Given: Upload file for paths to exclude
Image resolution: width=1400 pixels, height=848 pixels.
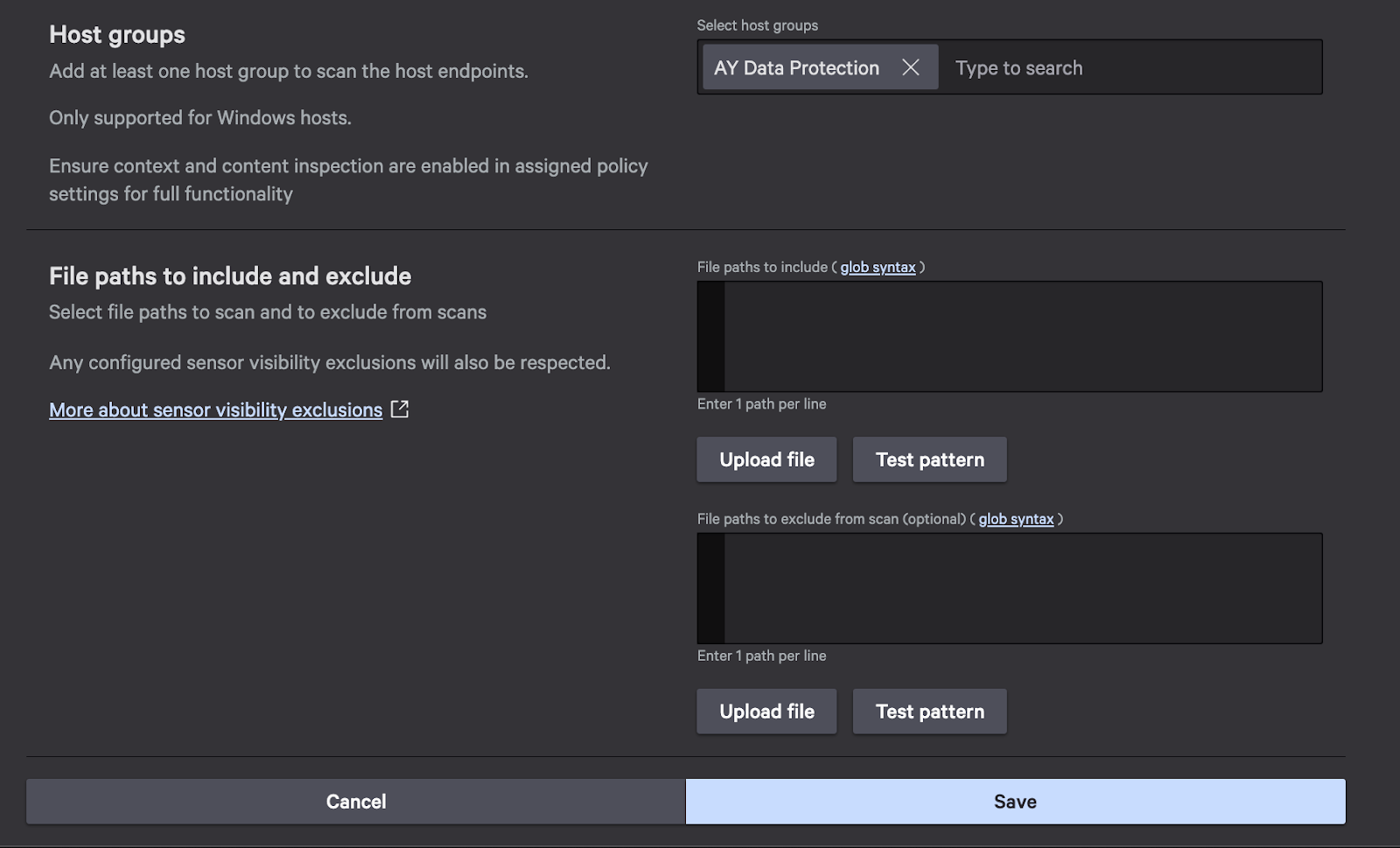Looking at the screenshot, I should (766, 711).
